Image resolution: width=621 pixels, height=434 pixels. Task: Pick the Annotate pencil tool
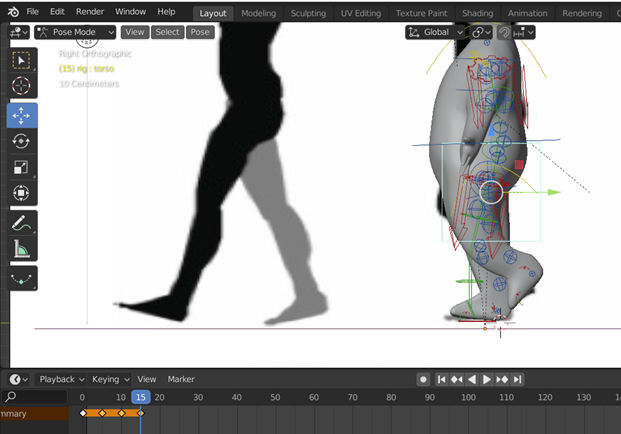pos(21,223)
